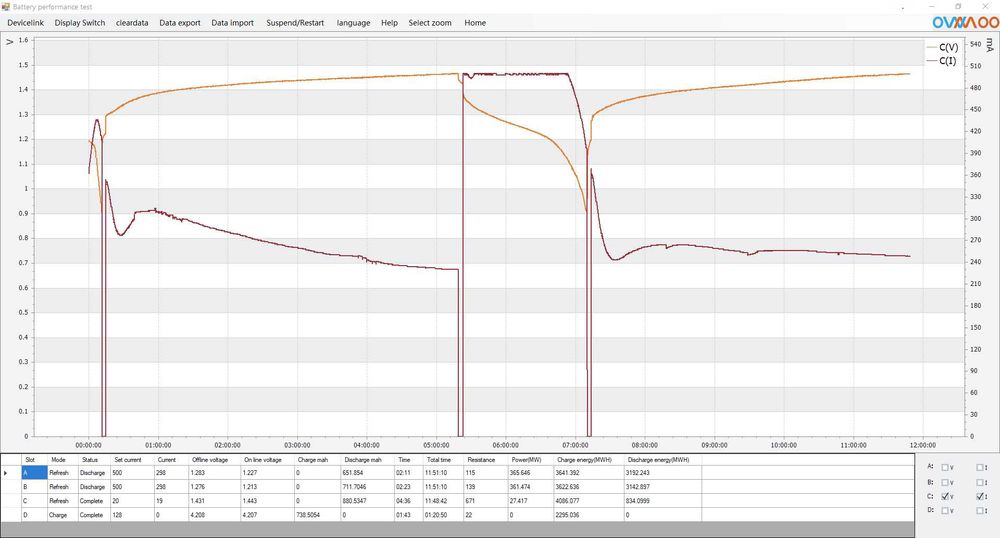Click the Charge mode cell in row D
Screen dimensions: 1000x538
point(62,515)
